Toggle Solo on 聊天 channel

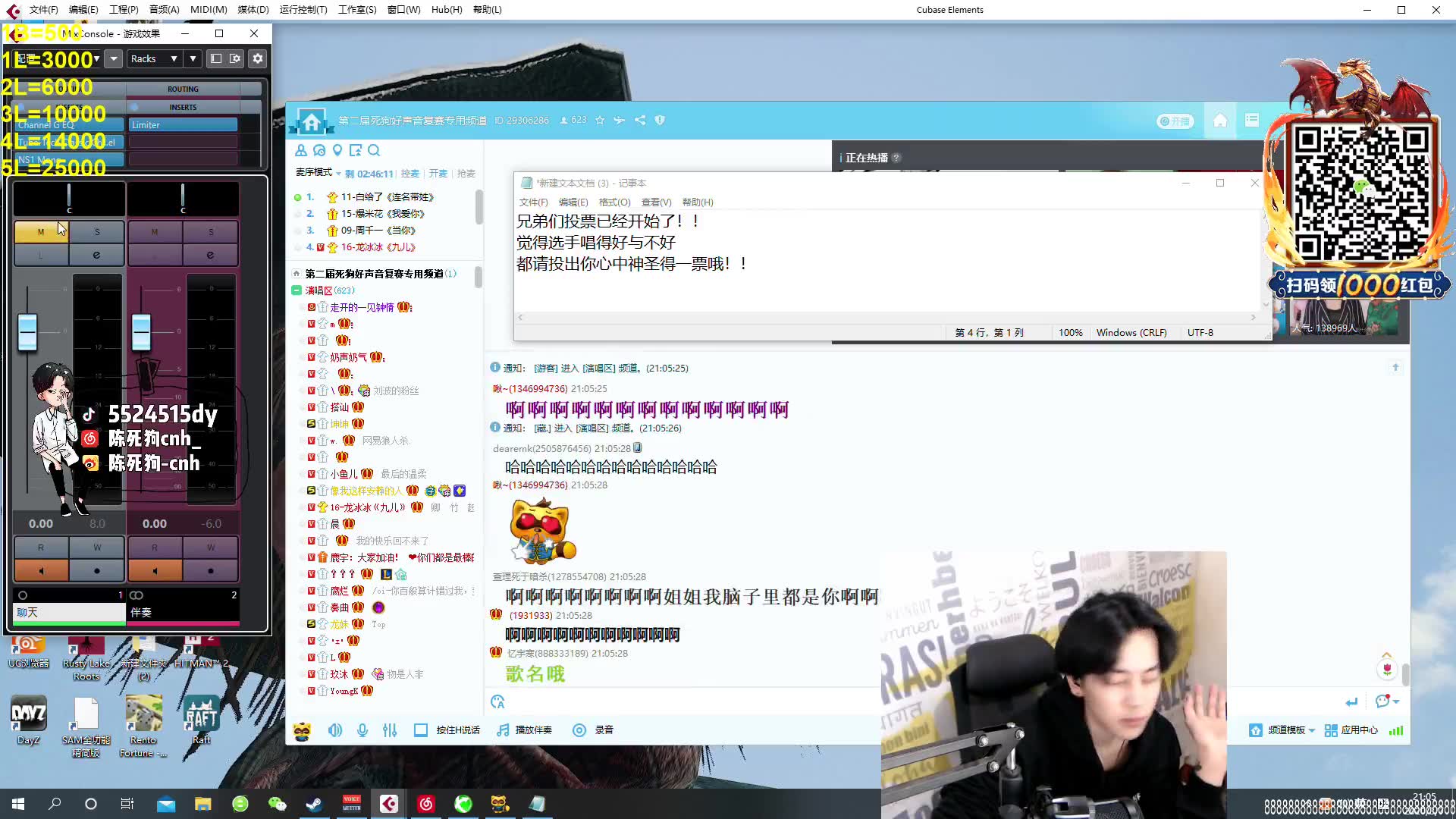coord(97,232)
